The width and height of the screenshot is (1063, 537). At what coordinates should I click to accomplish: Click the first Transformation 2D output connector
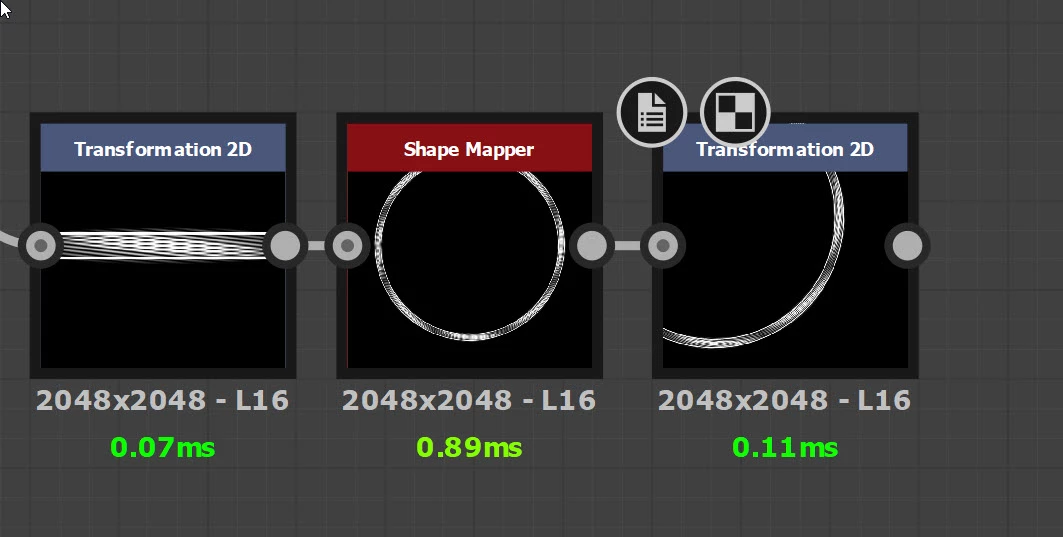tap(285, 245)
